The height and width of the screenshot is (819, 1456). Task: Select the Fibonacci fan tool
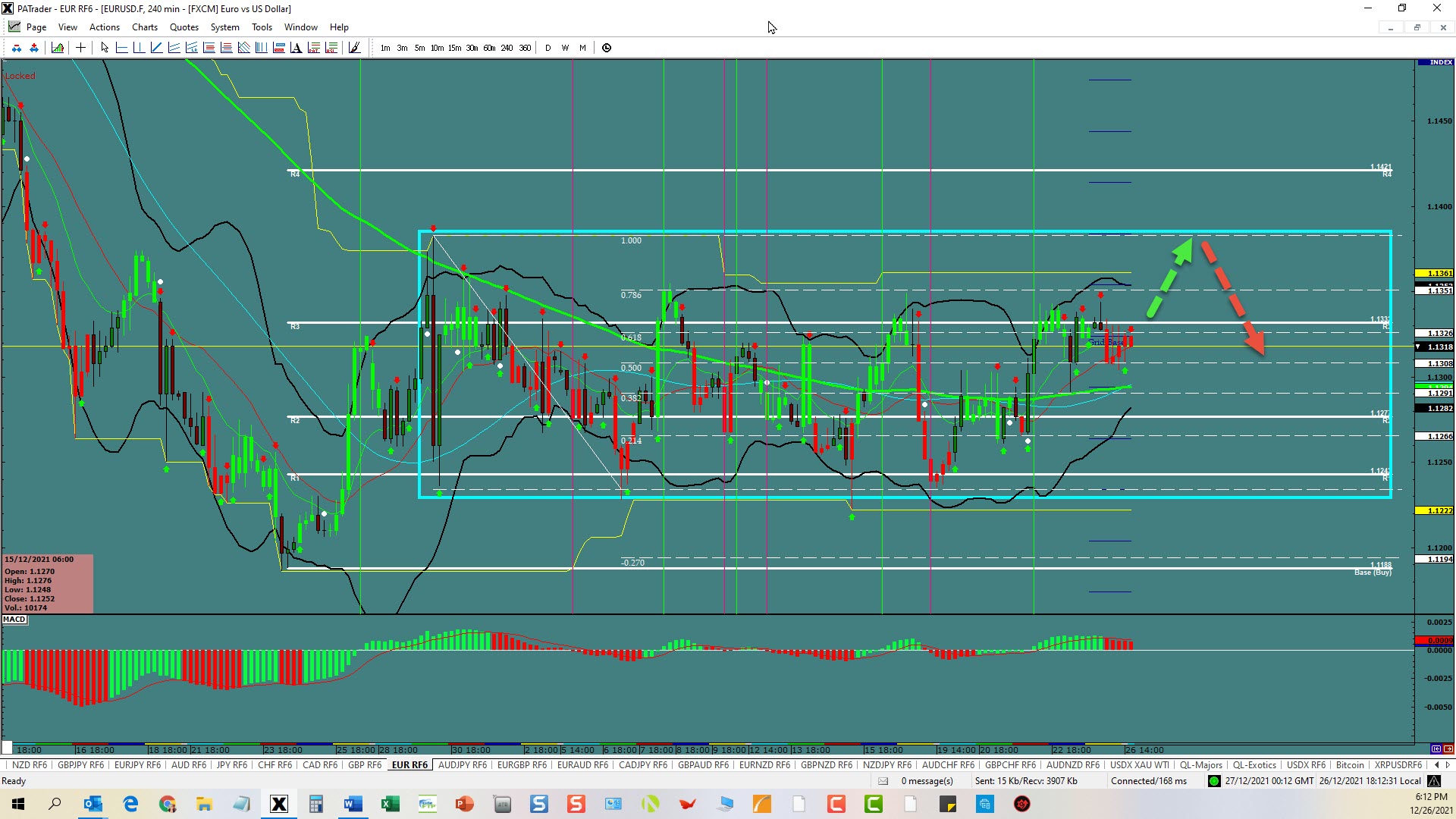click(x=243, y=48)
